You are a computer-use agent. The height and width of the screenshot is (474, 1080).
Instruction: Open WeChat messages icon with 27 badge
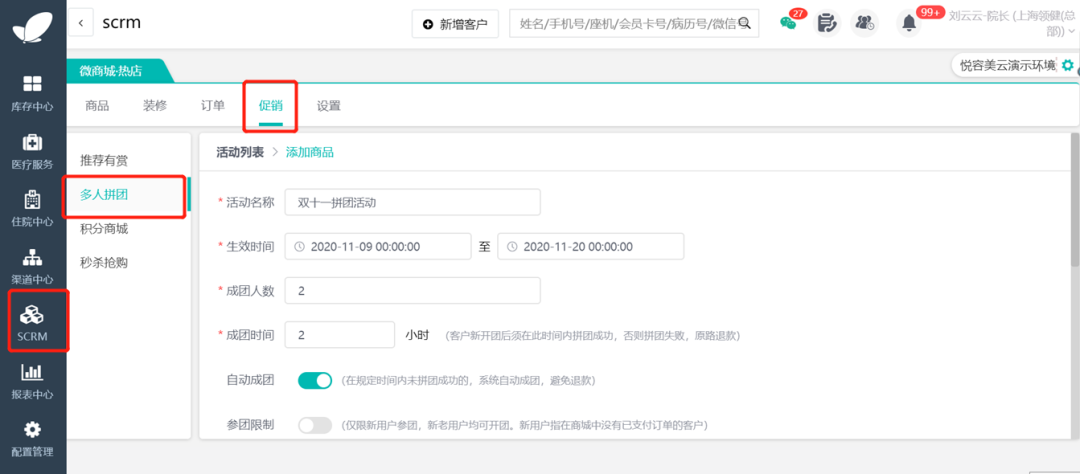[788, 23]
